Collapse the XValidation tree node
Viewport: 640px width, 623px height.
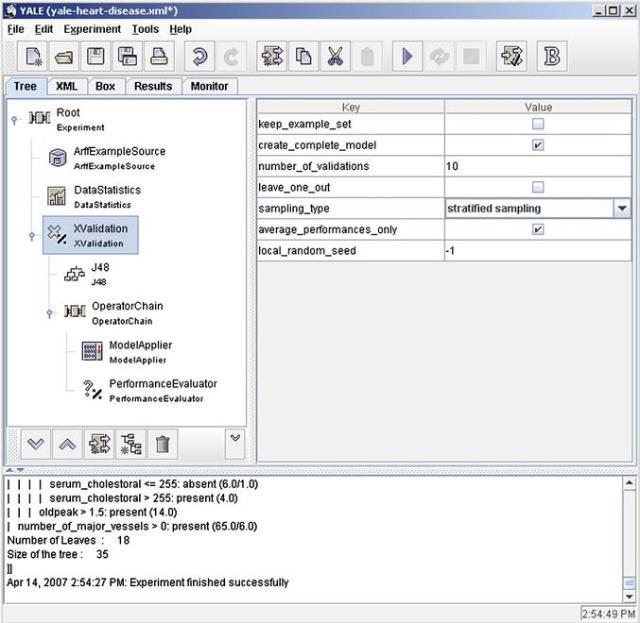coord(32,236)
